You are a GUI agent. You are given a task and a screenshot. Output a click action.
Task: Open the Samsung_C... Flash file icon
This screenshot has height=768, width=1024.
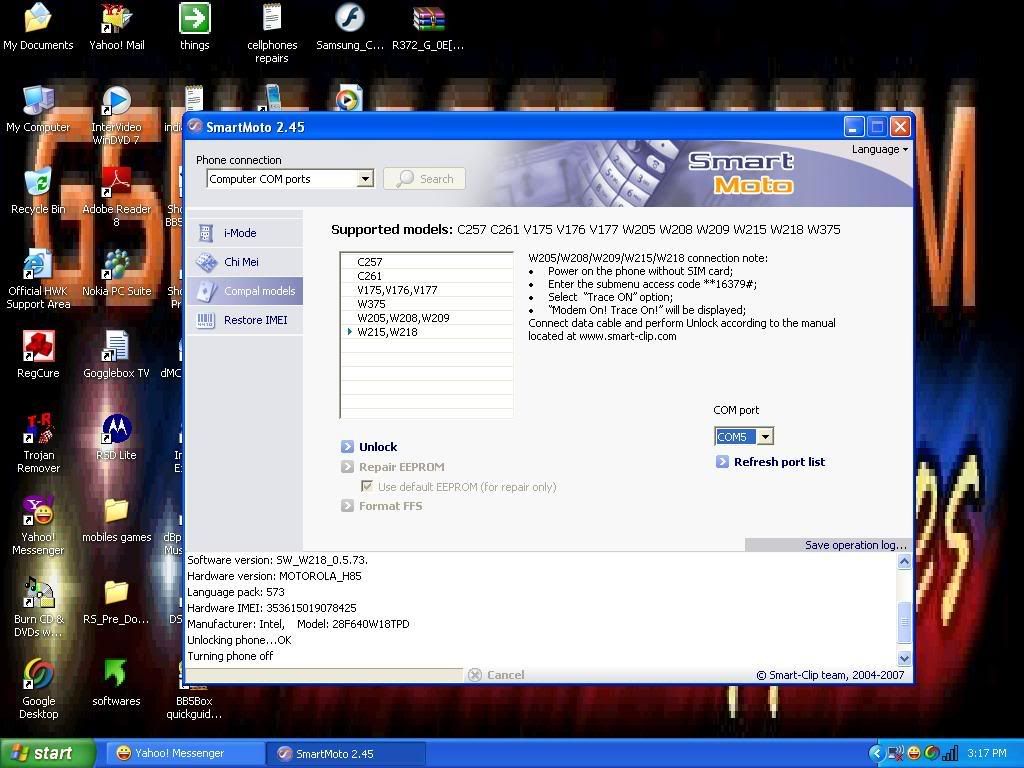point(350,26)
